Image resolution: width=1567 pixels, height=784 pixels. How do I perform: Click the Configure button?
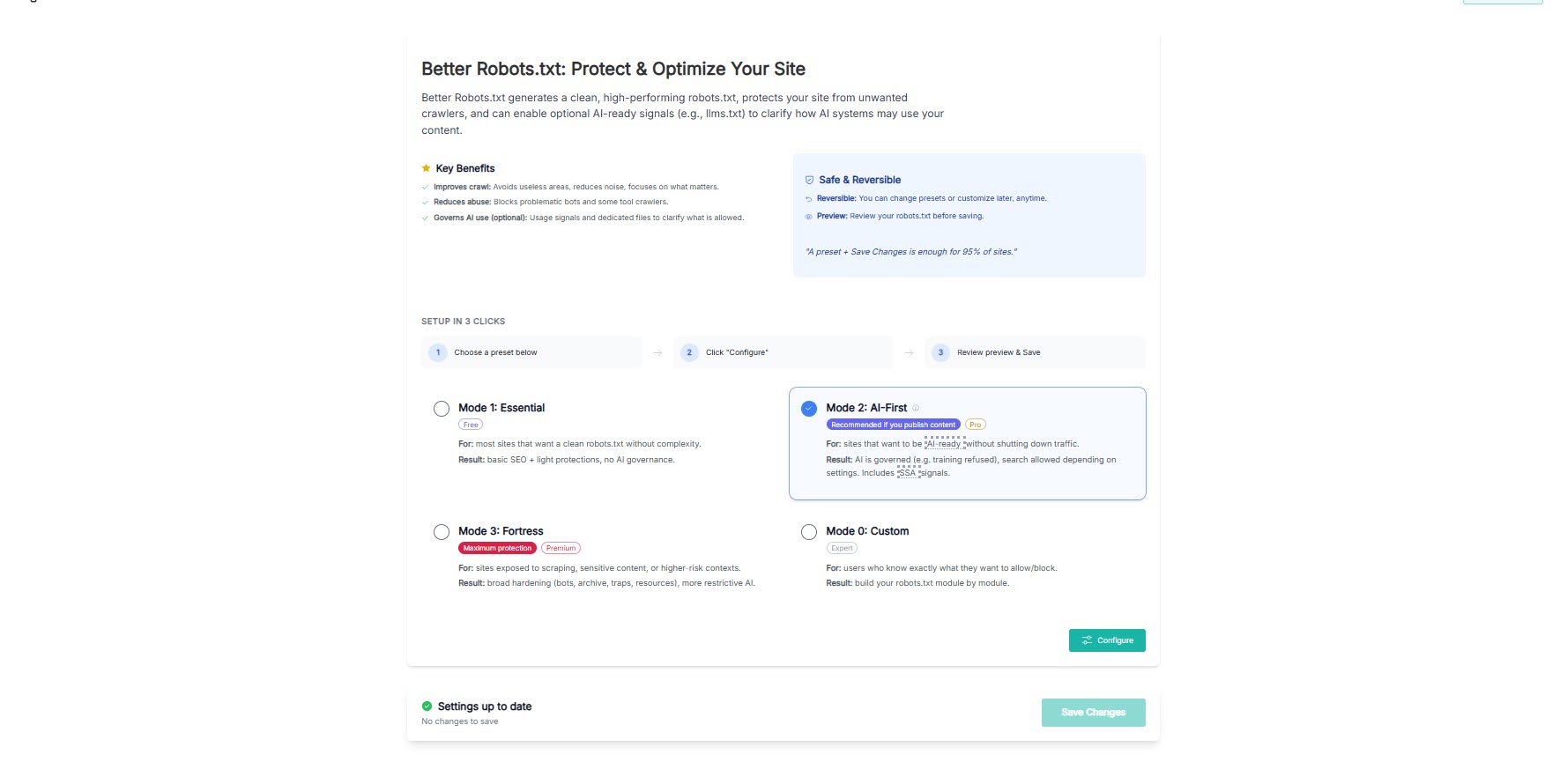tap(1107, 640)
